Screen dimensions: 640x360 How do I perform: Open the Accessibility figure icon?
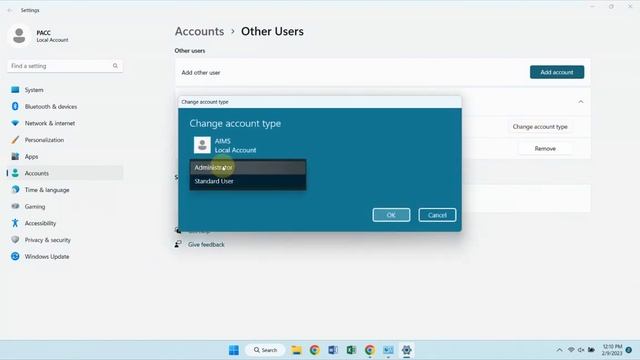[x=15, y=223]
